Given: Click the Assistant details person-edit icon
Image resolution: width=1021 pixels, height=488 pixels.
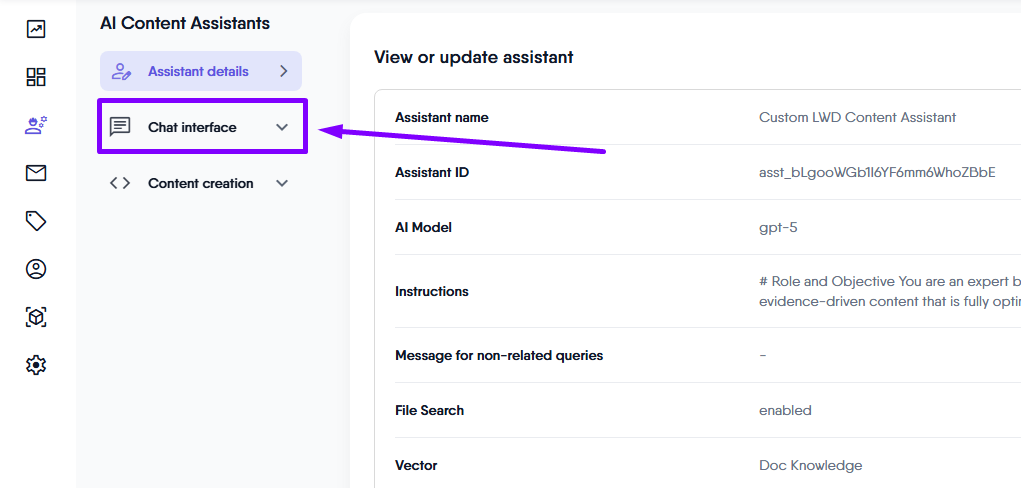Looking at the screenshot, I should [122, 71].
